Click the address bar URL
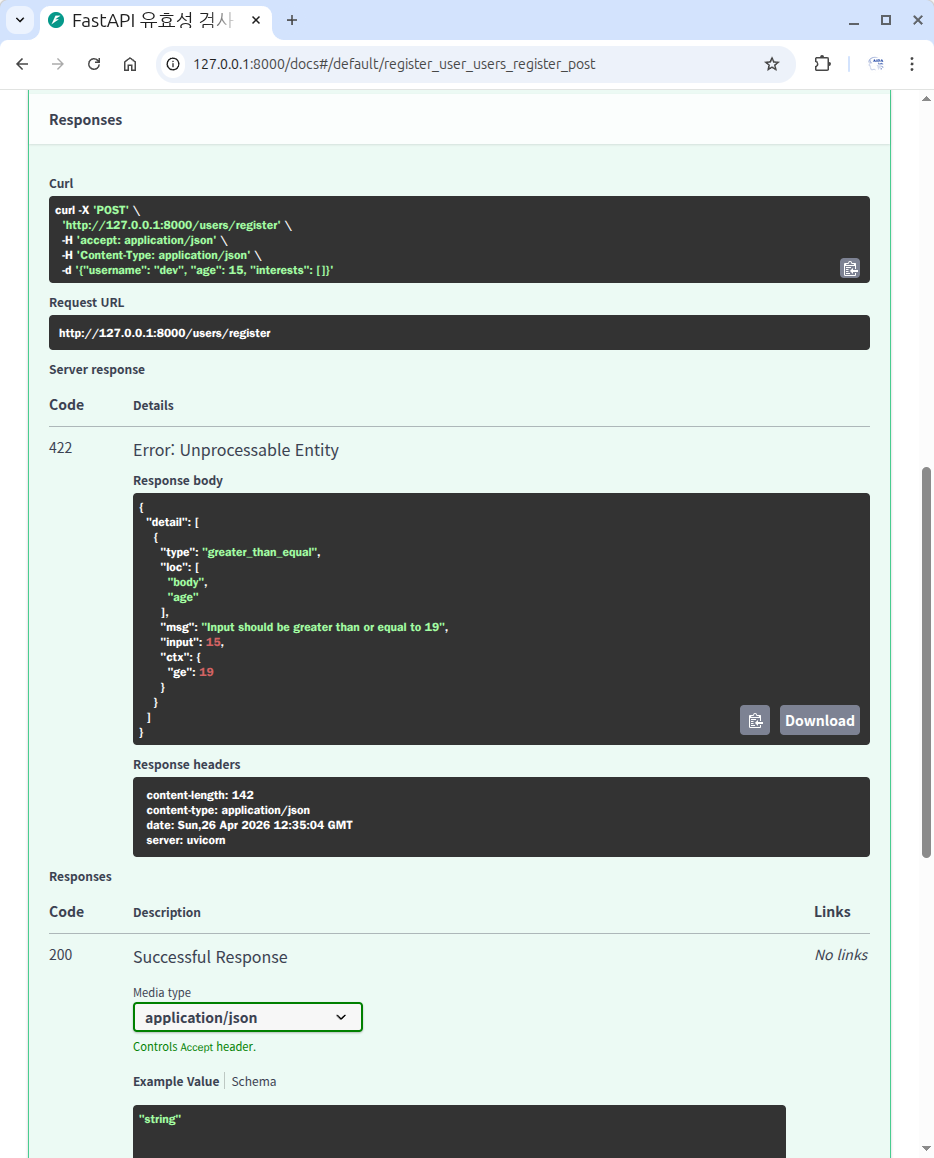The image size is (934, 1158). [394, 64]
